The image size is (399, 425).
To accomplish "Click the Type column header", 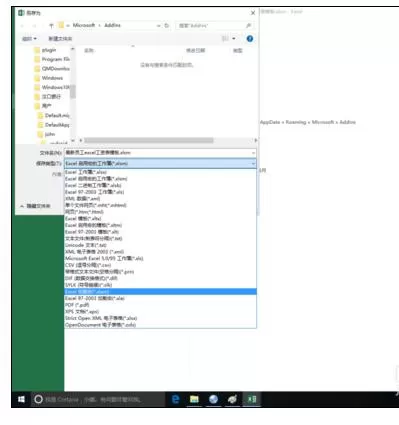I will pos(238,50).
